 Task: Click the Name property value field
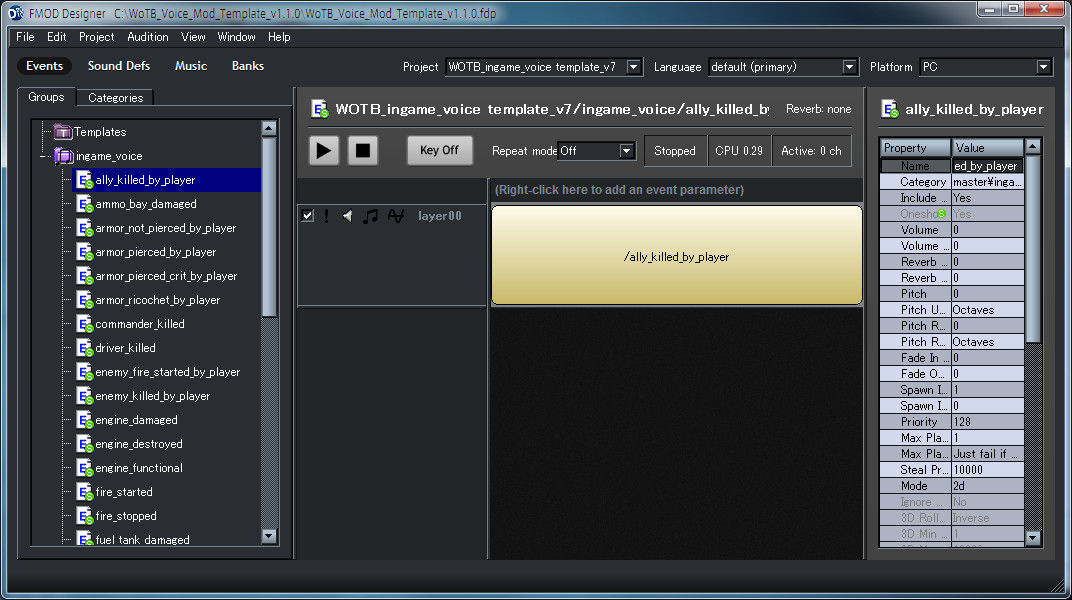[x=987, y=166]
